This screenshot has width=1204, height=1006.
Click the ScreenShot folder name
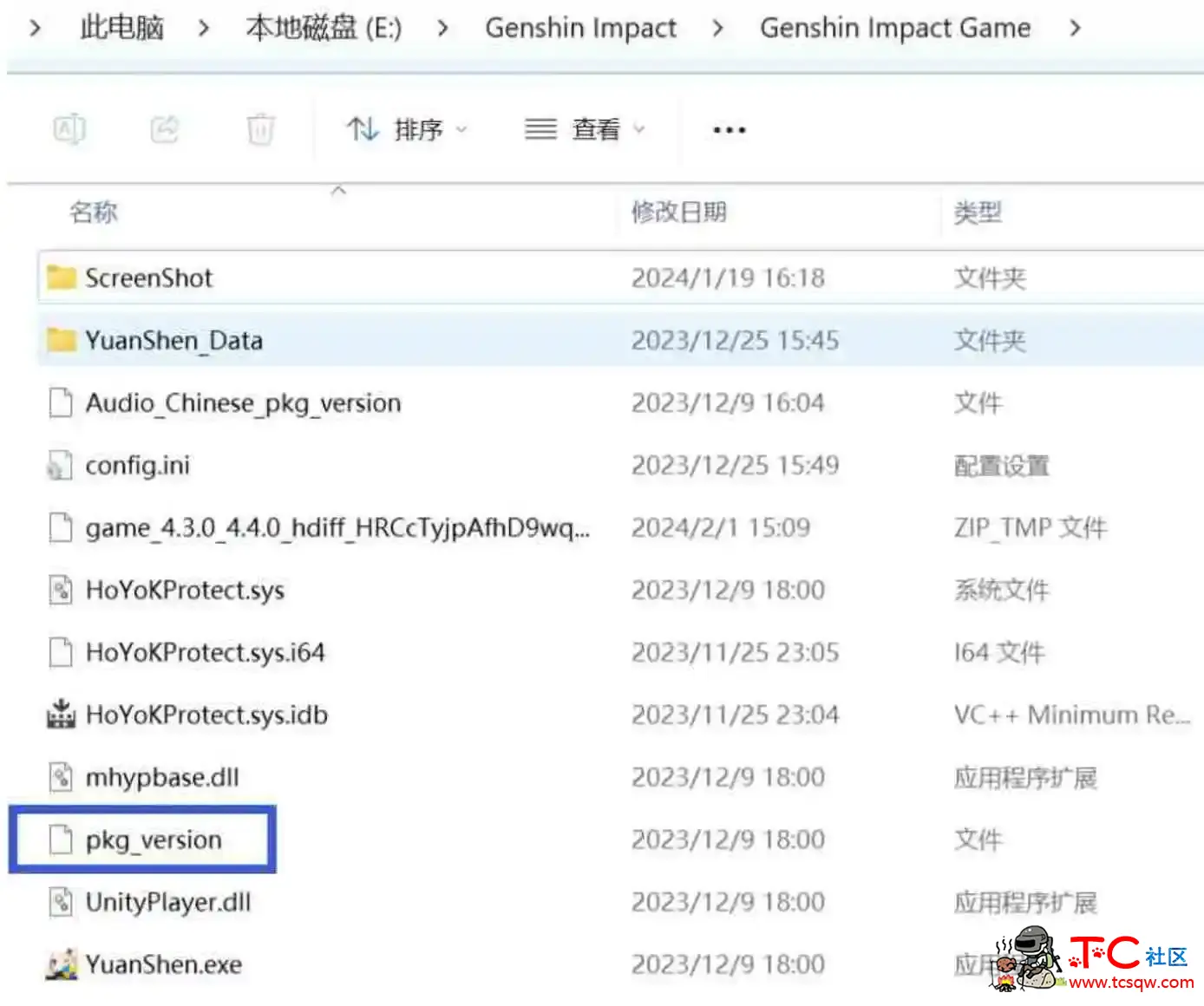148,278
